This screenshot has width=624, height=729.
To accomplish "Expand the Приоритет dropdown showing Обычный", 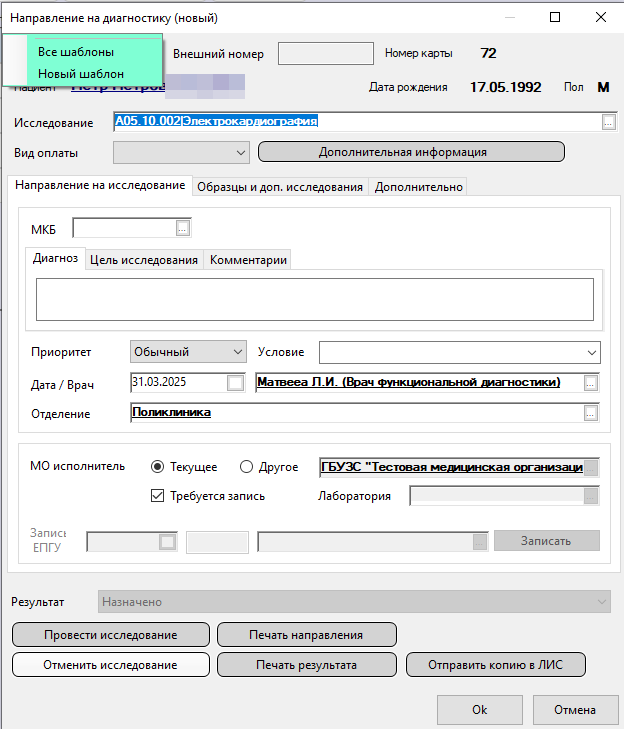I will (x=238, y=352).
